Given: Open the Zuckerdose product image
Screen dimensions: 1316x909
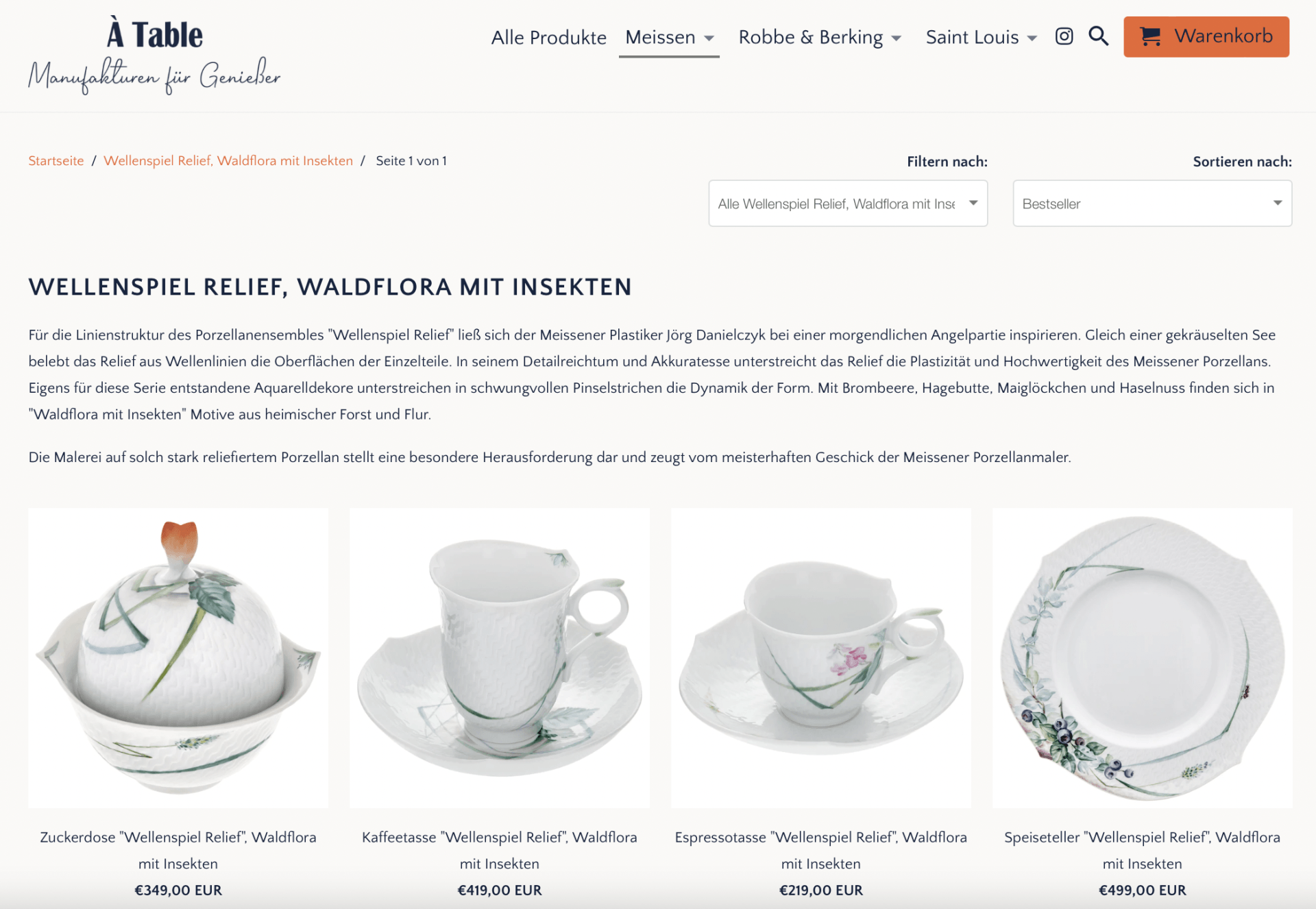Looking at the screenshot, I should tap(178, 658).
